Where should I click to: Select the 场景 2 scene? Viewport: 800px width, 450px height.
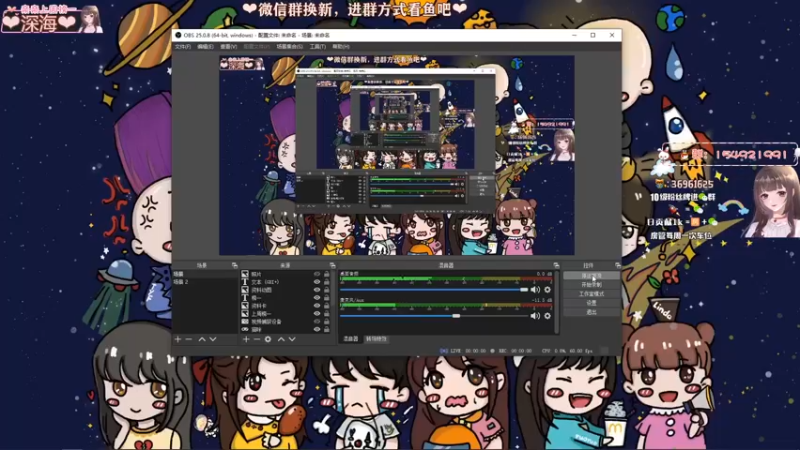click(x=206, y=282)
